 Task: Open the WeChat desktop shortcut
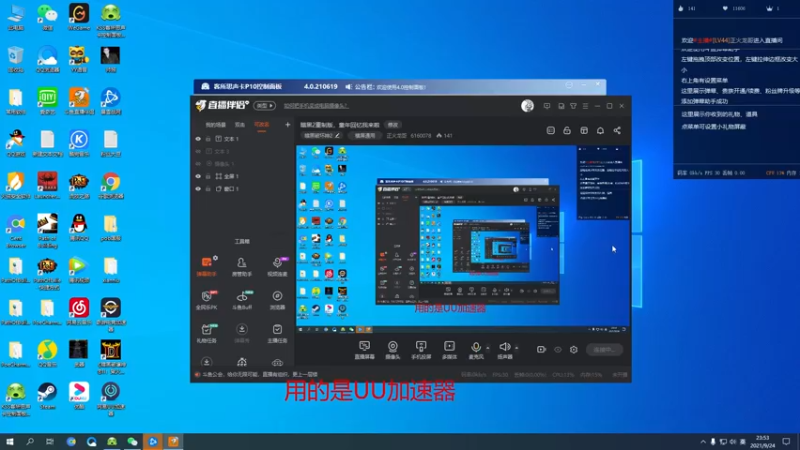47,18
